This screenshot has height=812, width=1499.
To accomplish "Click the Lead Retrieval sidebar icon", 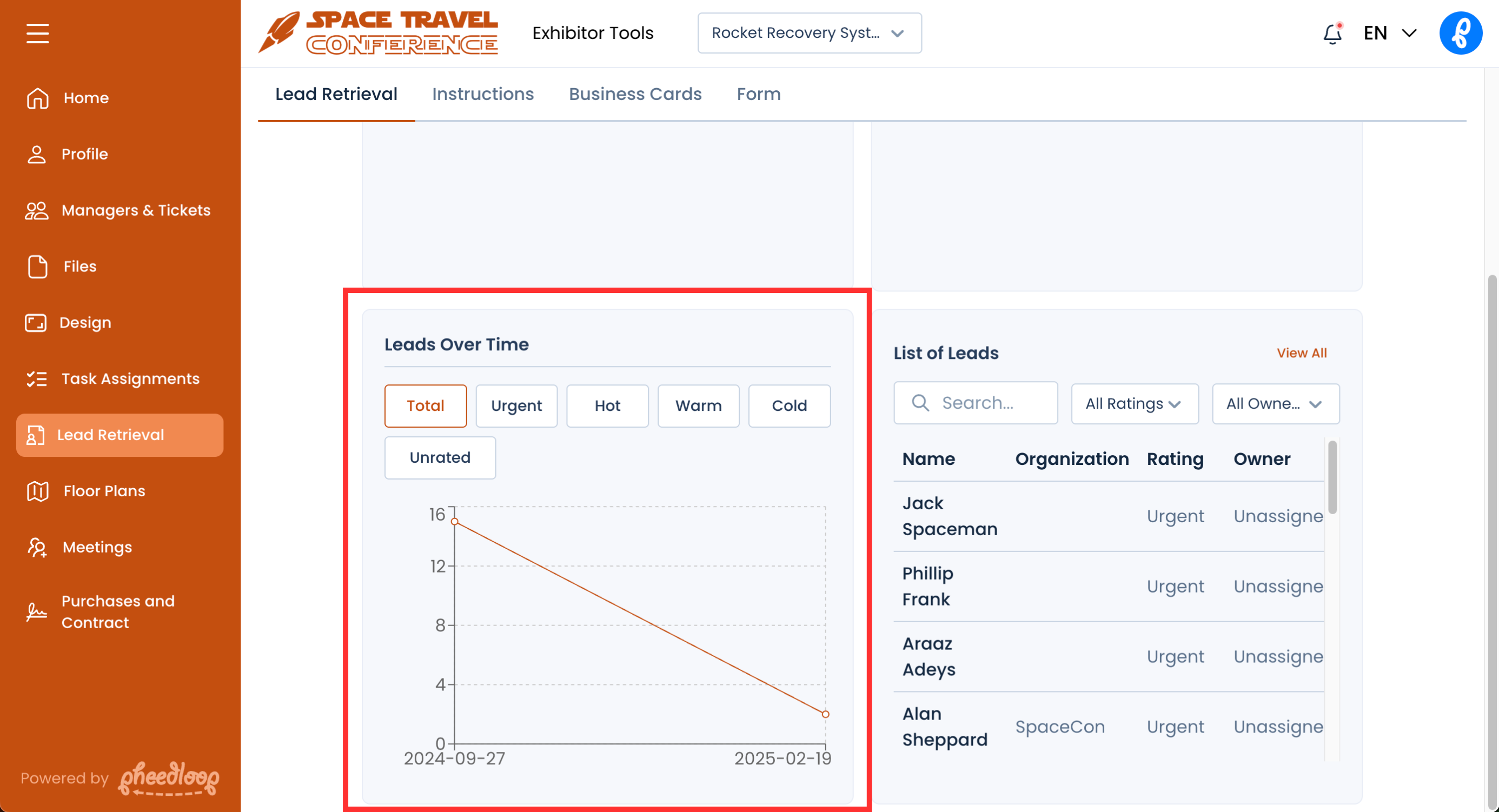I will (36, 435).
